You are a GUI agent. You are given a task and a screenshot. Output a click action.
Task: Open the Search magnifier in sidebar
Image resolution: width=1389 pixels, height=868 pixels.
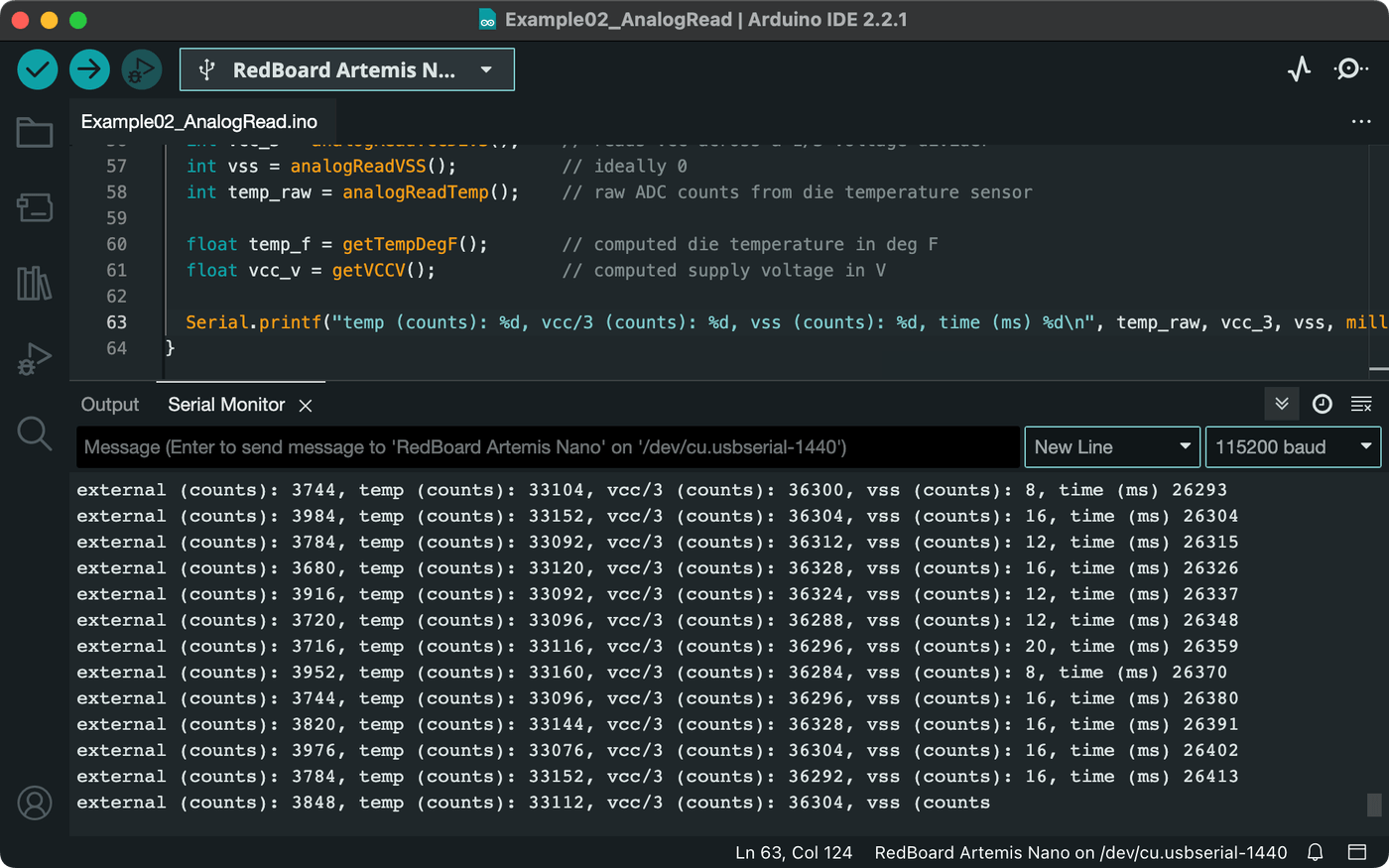(x=35, y=434)
